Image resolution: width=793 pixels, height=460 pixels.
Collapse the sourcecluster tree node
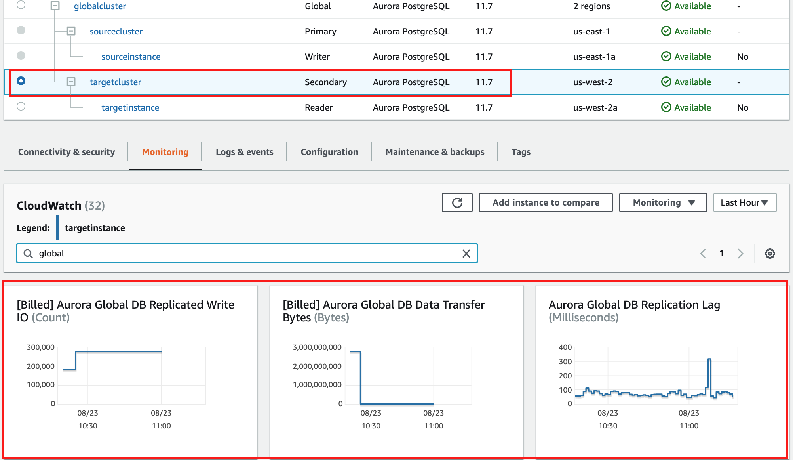tap(71, 31)
